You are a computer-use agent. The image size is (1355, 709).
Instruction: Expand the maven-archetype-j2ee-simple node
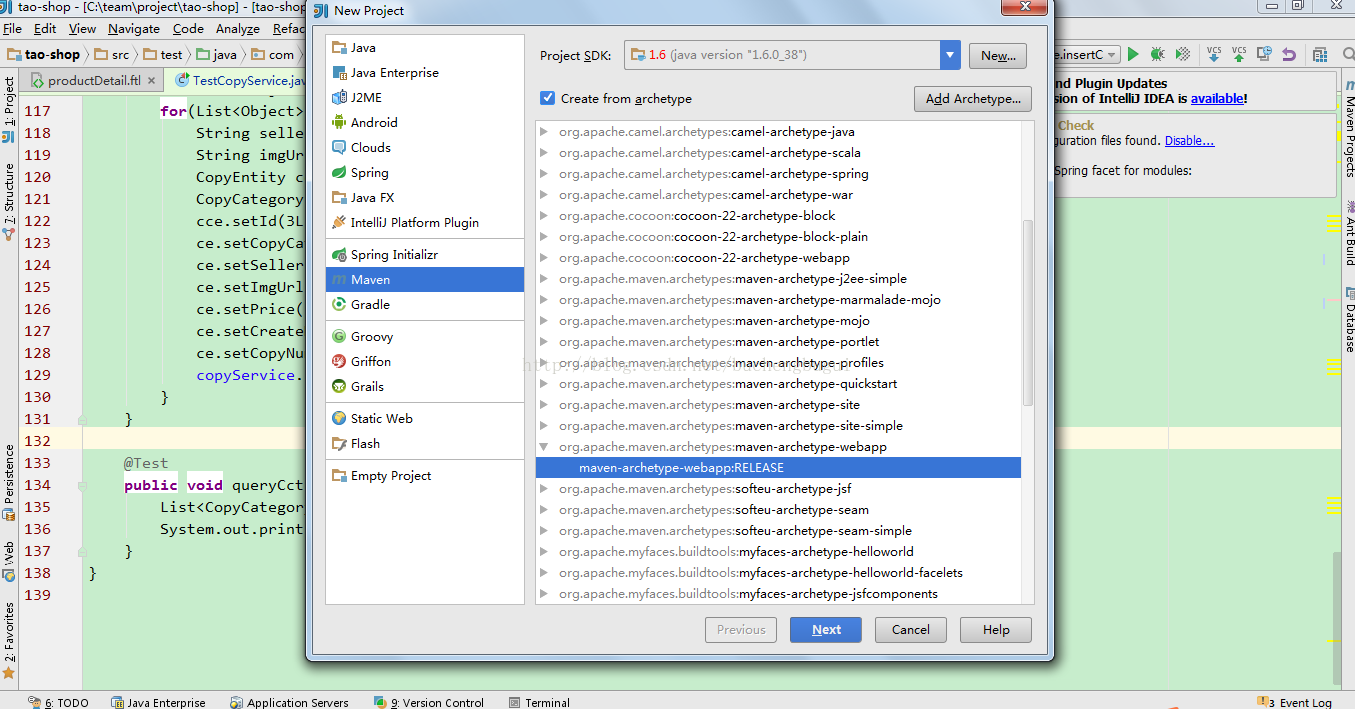coord(544,279)
